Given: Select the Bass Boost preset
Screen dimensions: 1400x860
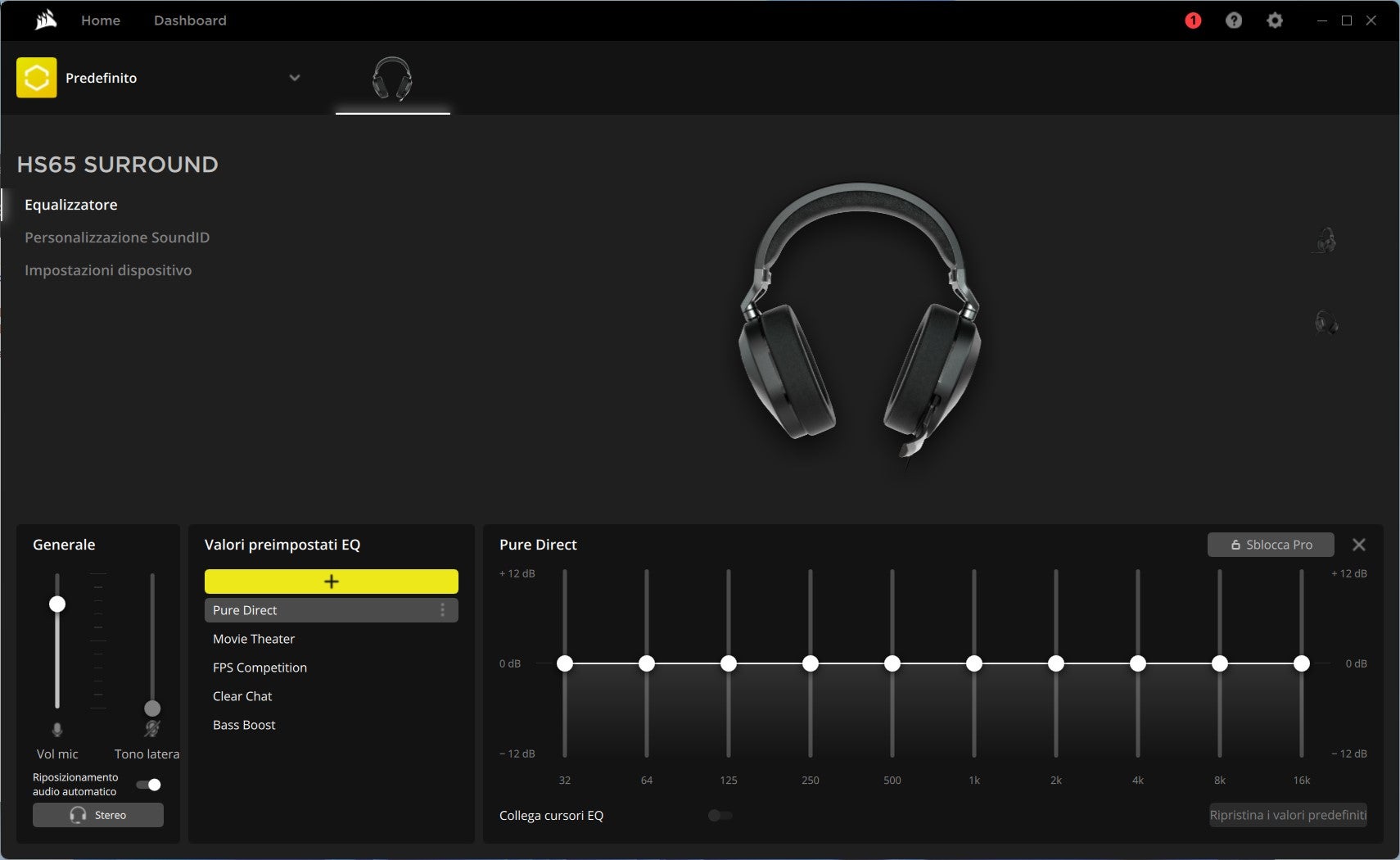Looking at the screenshot, I should click(332, 725).
